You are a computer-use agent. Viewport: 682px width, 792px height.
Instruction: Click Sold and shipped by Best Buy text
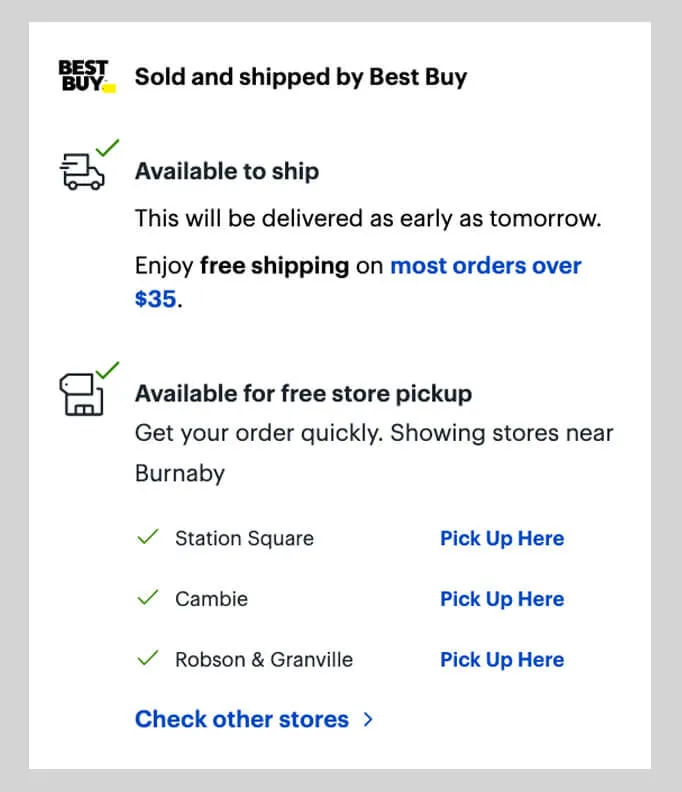pyautogui.click(x=300, y=76)
